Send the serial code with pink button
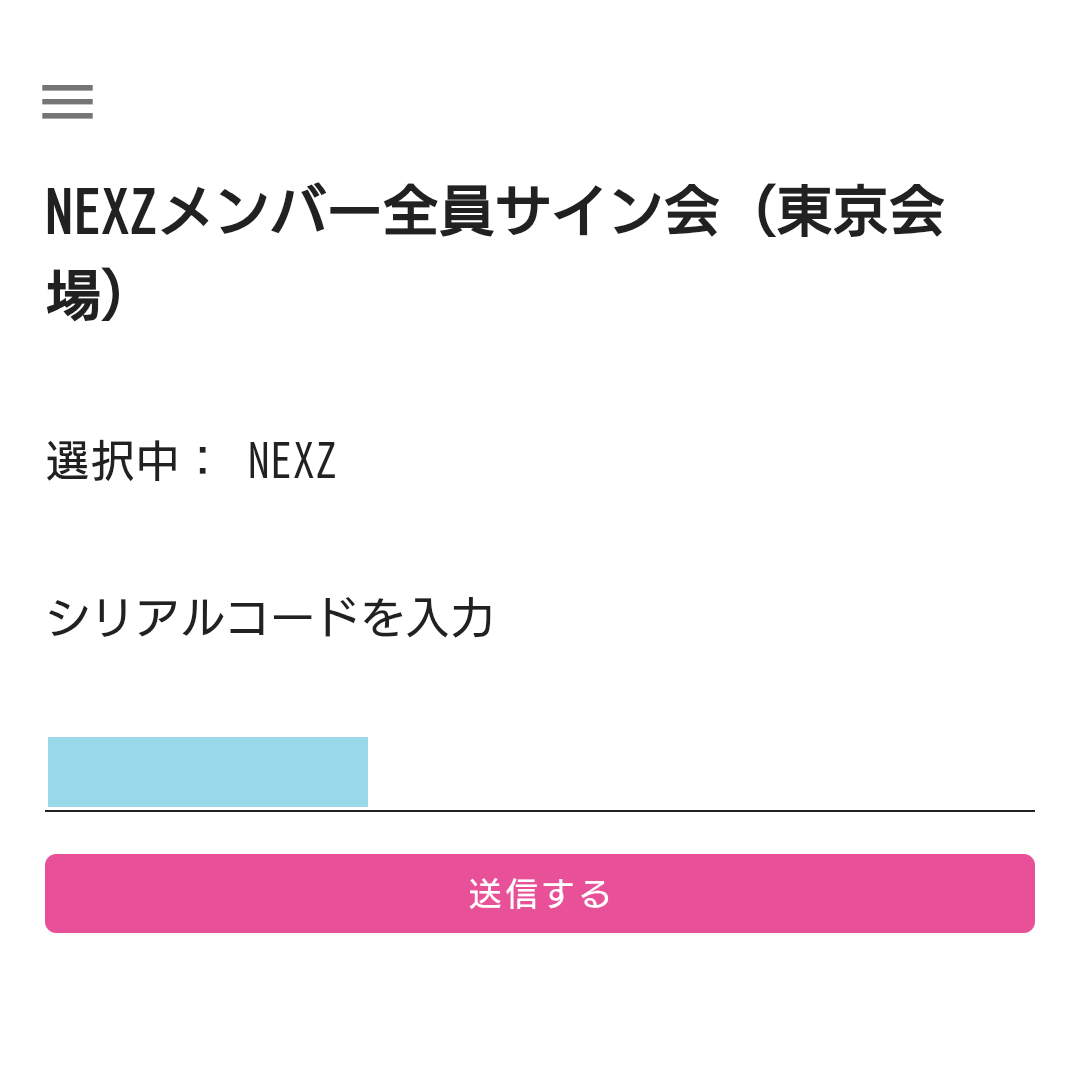The image size is (1080, 1081). click(540, 893)
